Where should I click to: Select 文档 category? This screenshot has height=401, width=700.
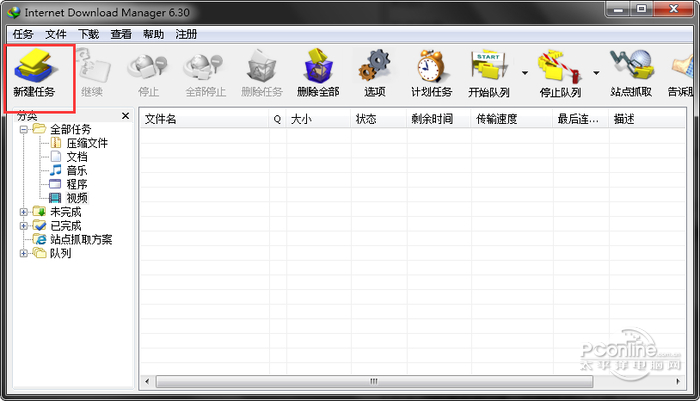pyautogui.click(x=77, y=157)
